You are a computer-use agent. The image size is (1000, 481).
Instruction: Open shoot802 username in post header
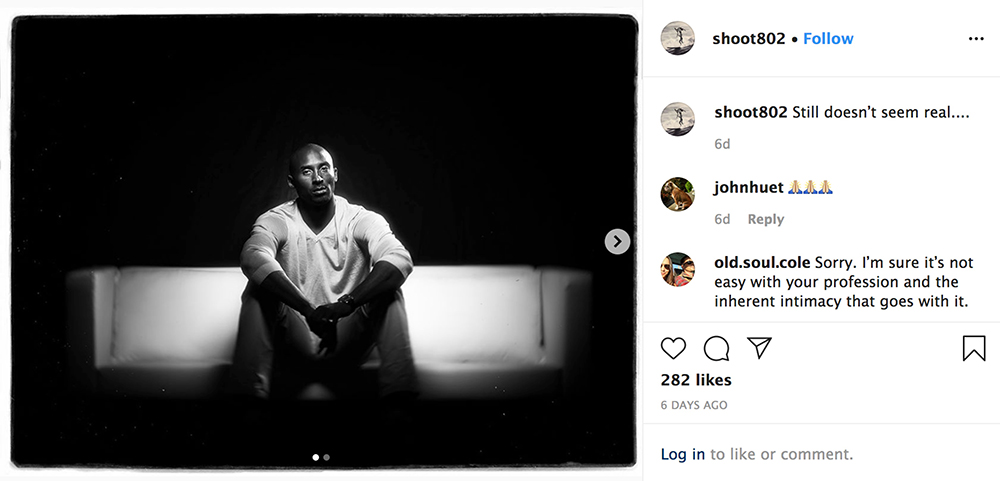748,39
